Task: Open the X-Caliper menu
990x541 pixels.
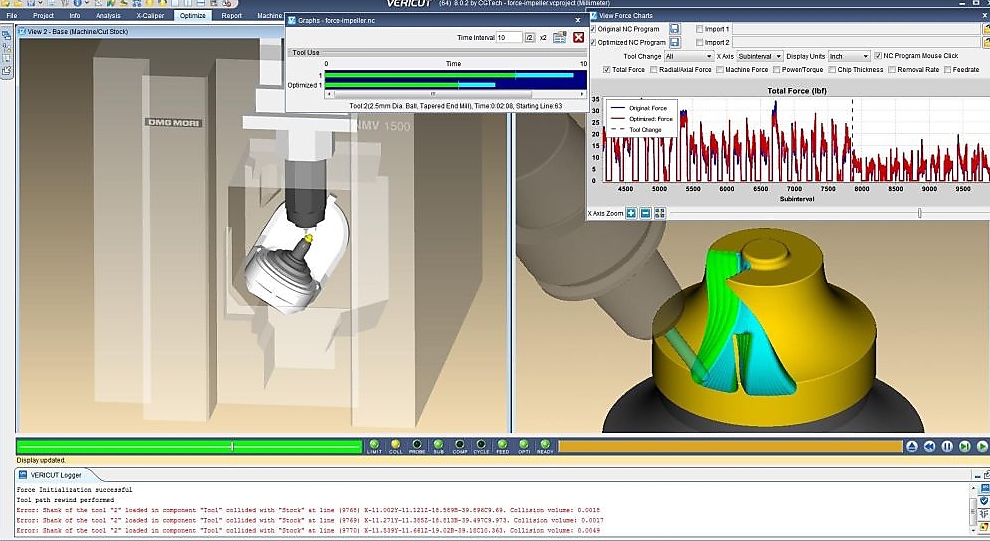Action: (150, 15)
